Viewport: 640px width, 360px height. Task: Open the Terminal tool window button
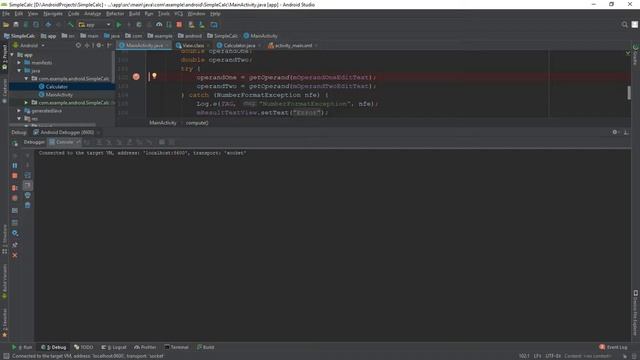(x=176, y=347)
